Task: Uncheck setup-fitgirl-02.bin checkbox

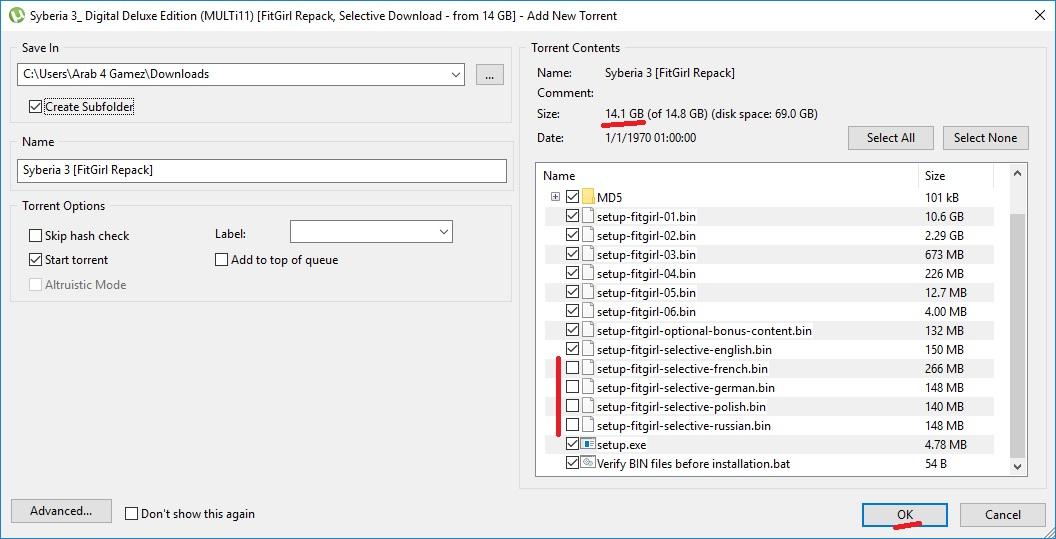Action: [572, 235]
